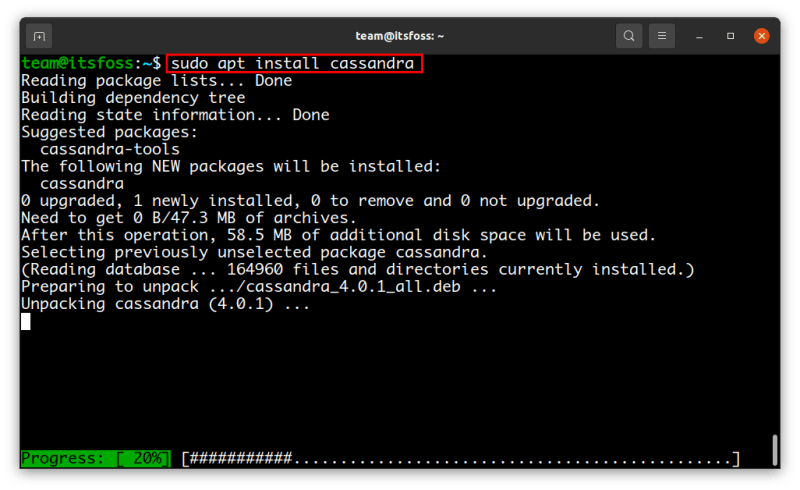Open the hamburger menu
The image size is (800, 490).
pos(661,36)
